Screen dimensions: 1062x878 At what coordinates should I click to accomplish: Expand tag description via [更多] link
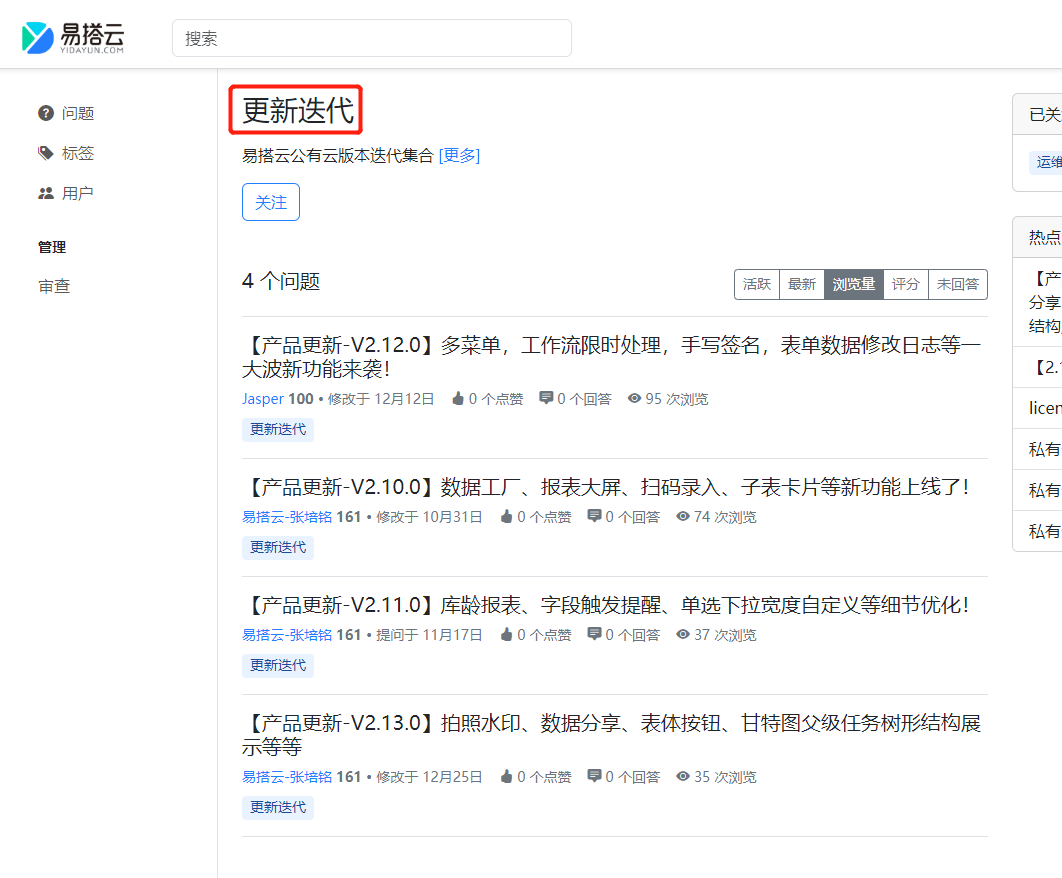coord(459,155)
